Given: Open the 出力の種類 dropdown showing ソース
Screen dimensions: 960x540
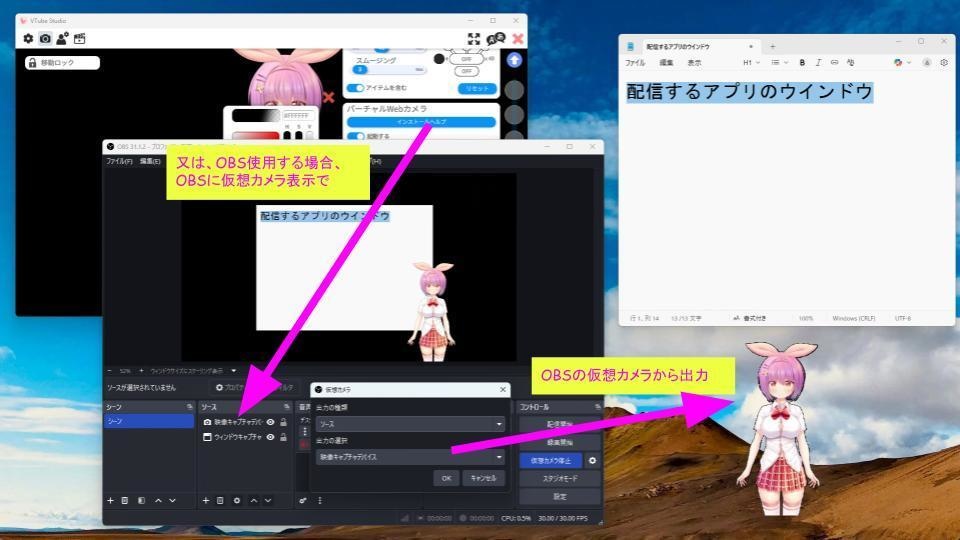Looking at the screenshot, I should coord(410,424).
